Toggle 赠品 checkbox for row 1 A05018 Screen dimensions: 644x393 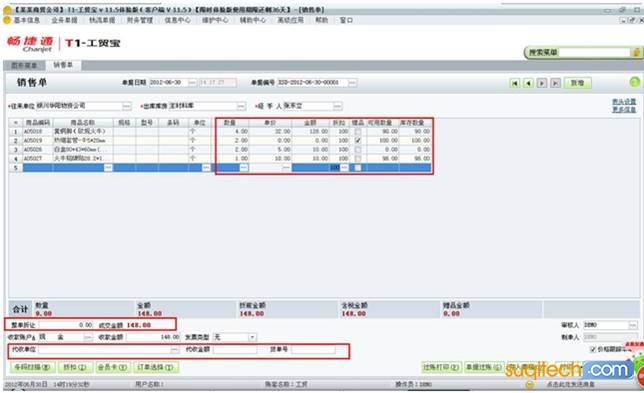coord(358,131)
